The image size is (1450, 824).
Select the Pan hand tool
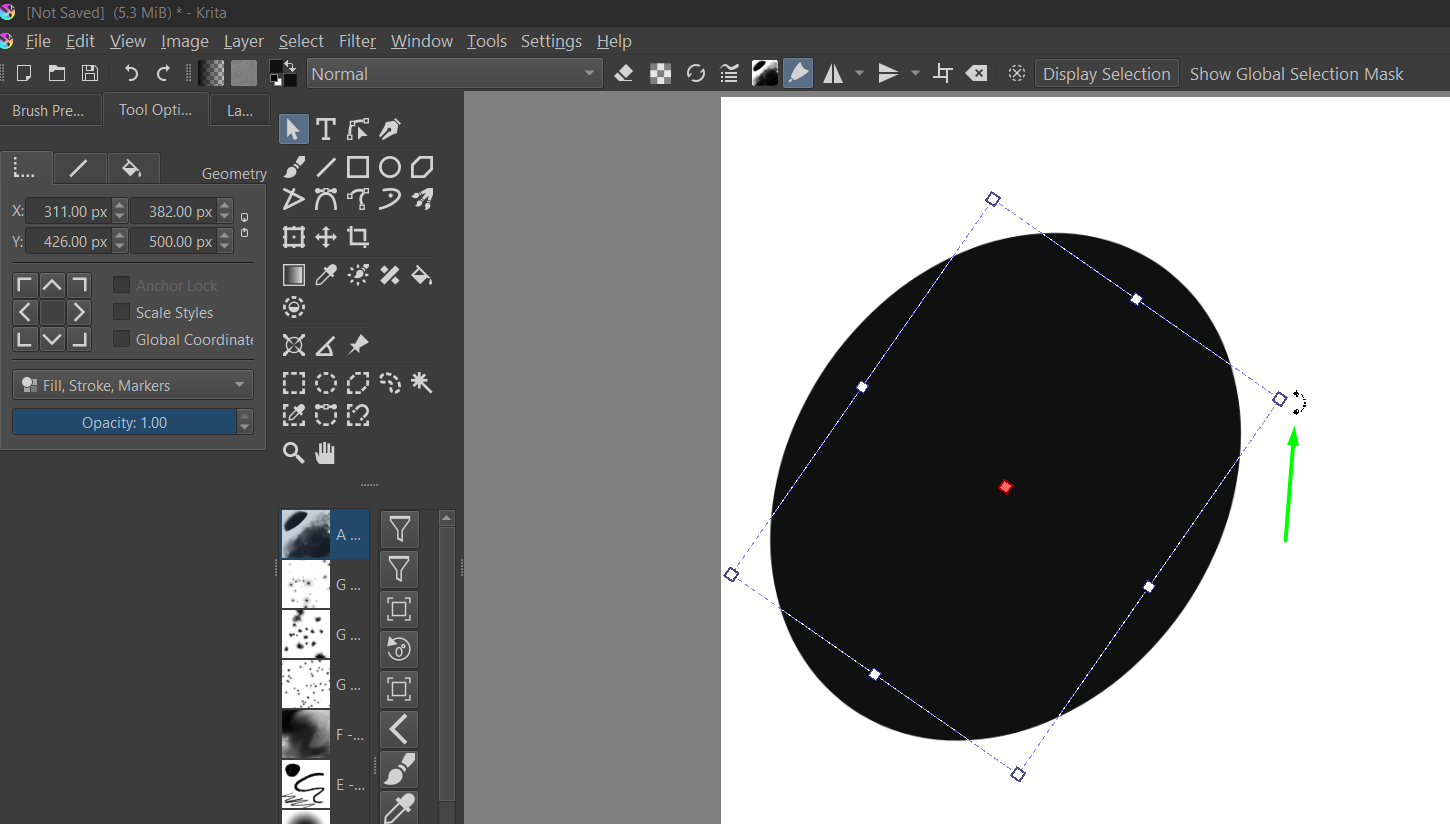point(326,453)
